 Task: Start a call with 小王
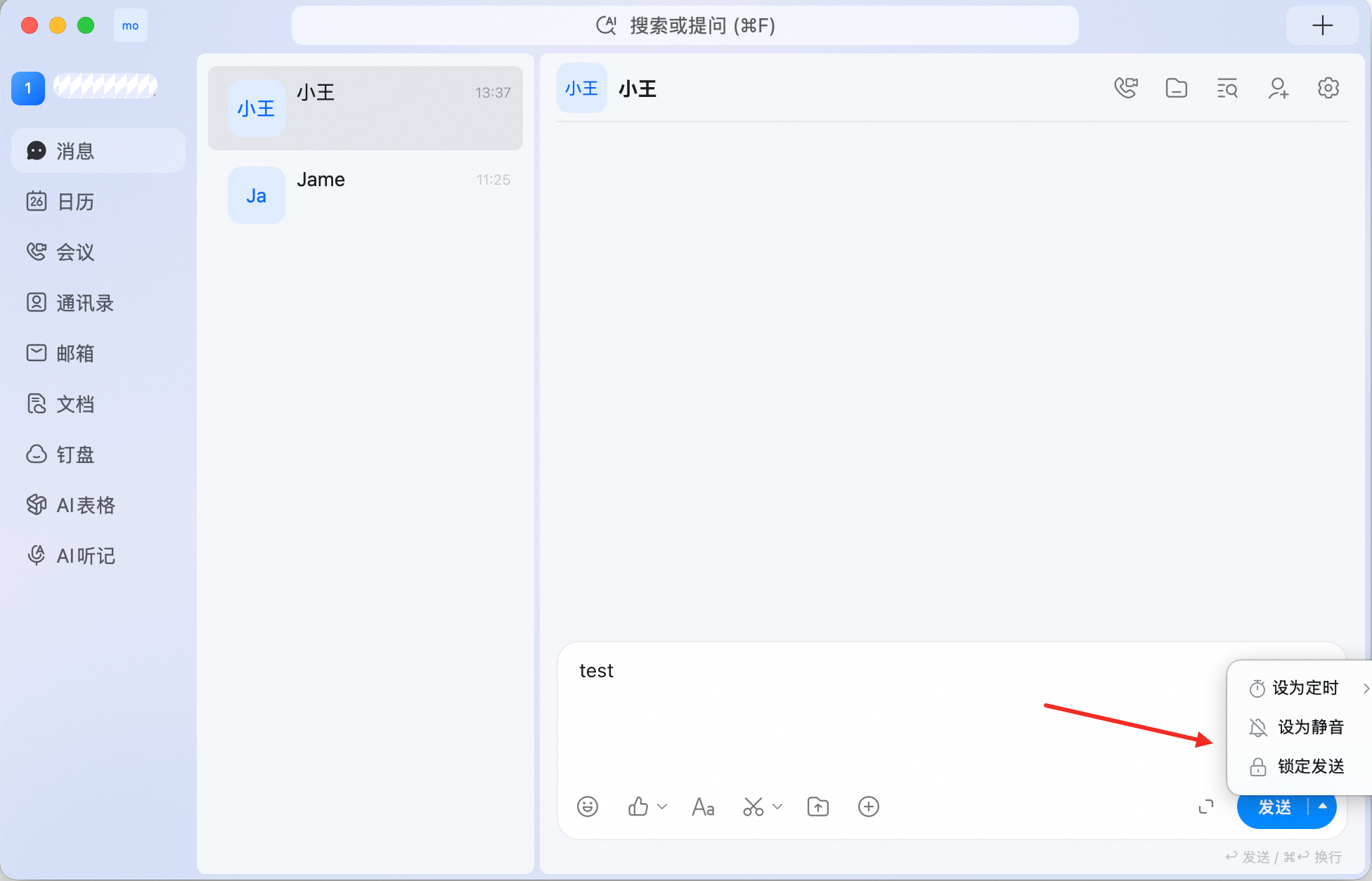[1126, 89]
